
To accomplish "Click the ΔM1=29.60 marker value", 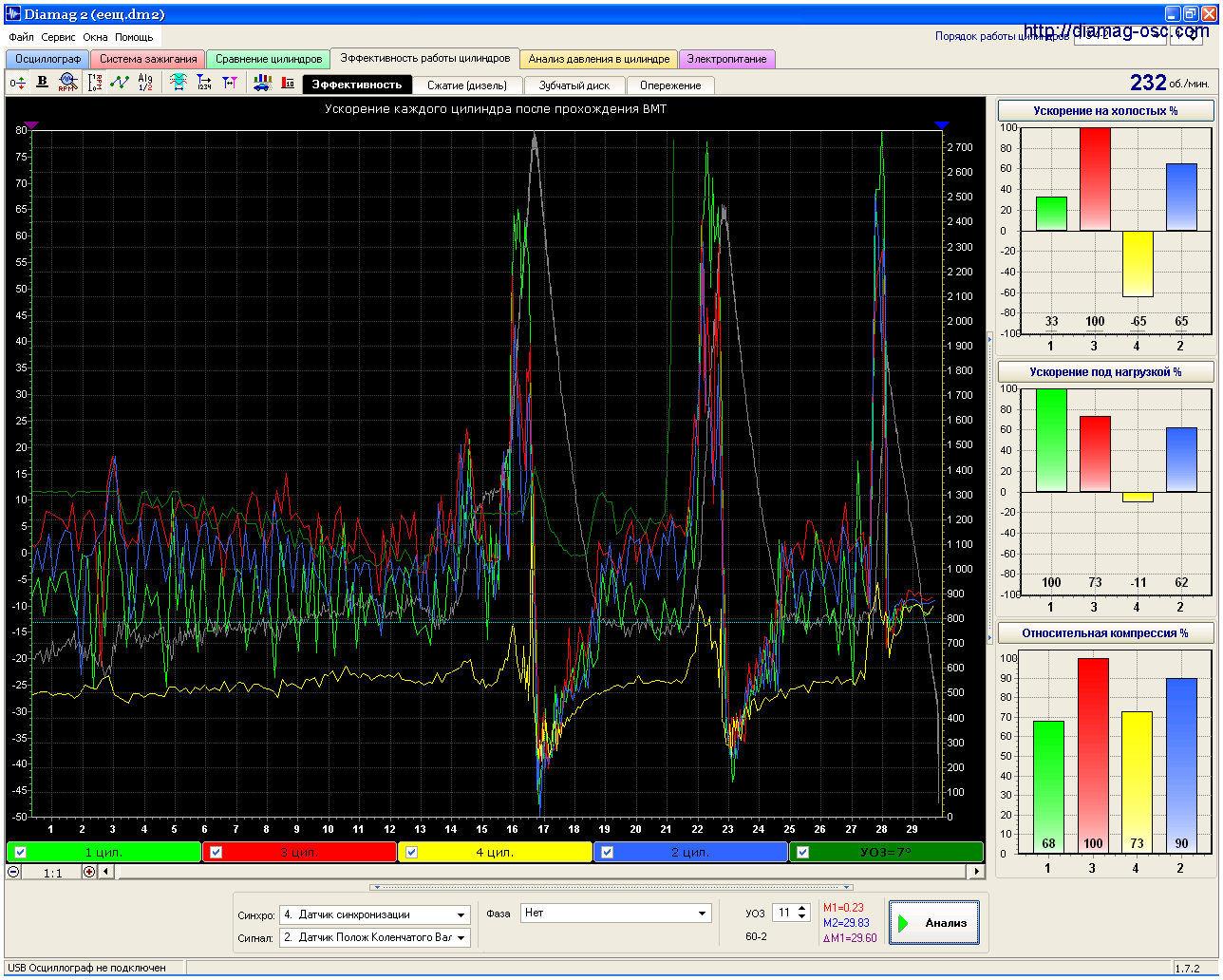I will coord(849,938).
